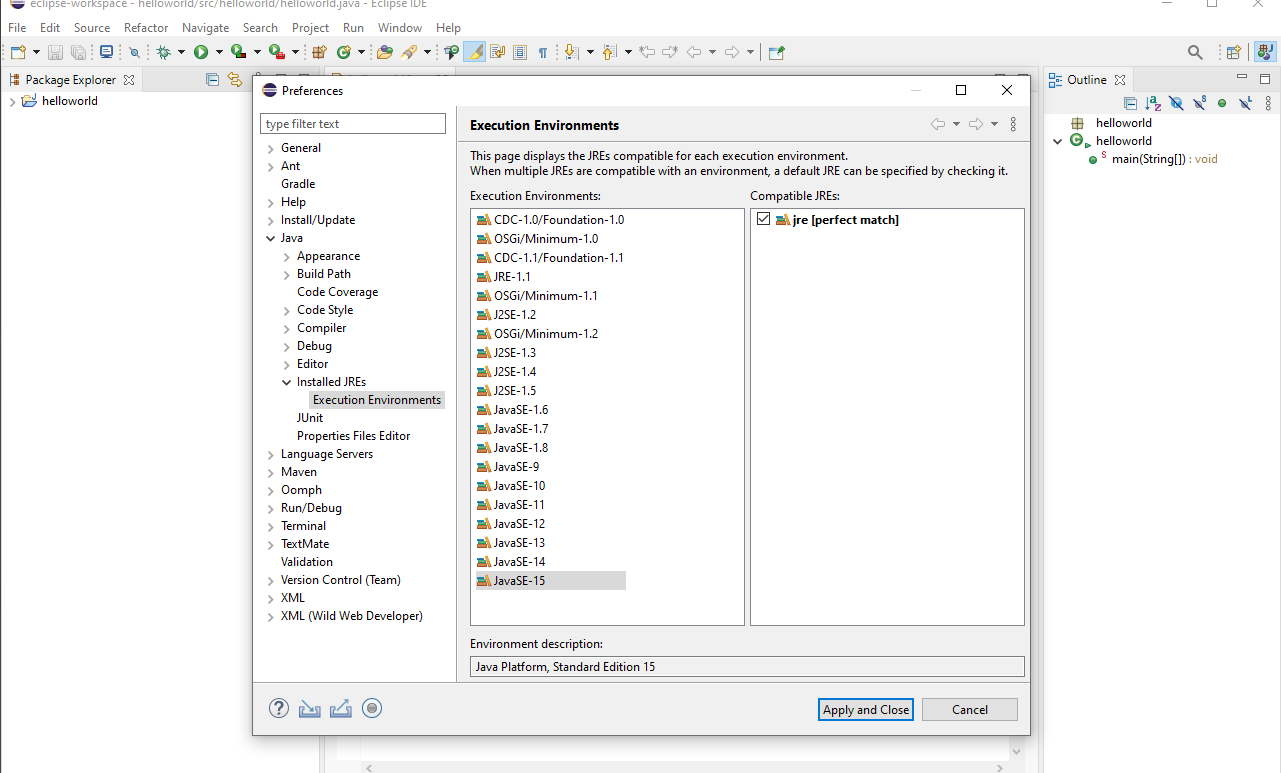Click Help question mark icon in Preferences

click(x=279, y=708)
